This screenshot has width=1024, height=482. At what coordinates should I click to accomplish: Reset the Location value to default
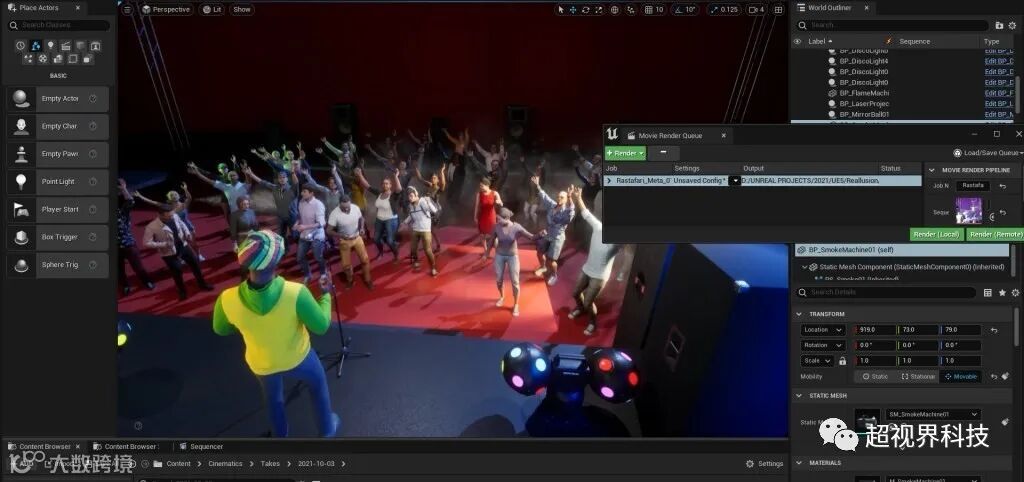994,330
